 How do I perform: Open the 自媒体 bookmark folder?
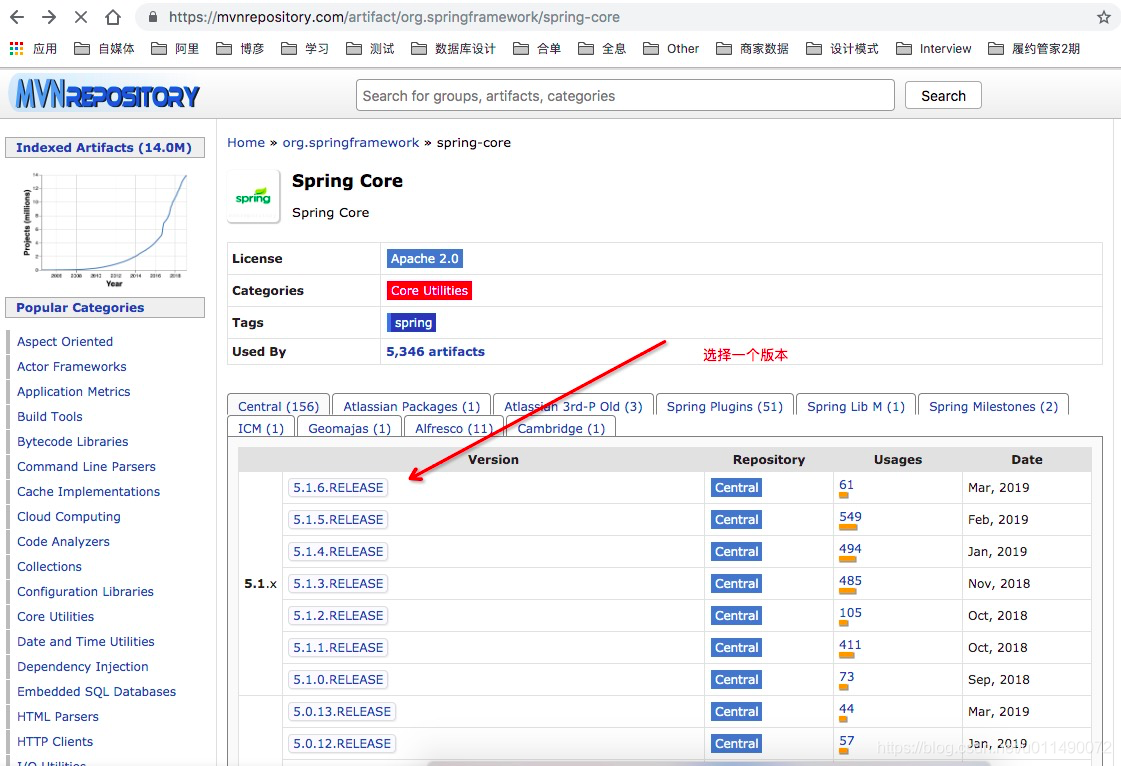tap(104, 49)
